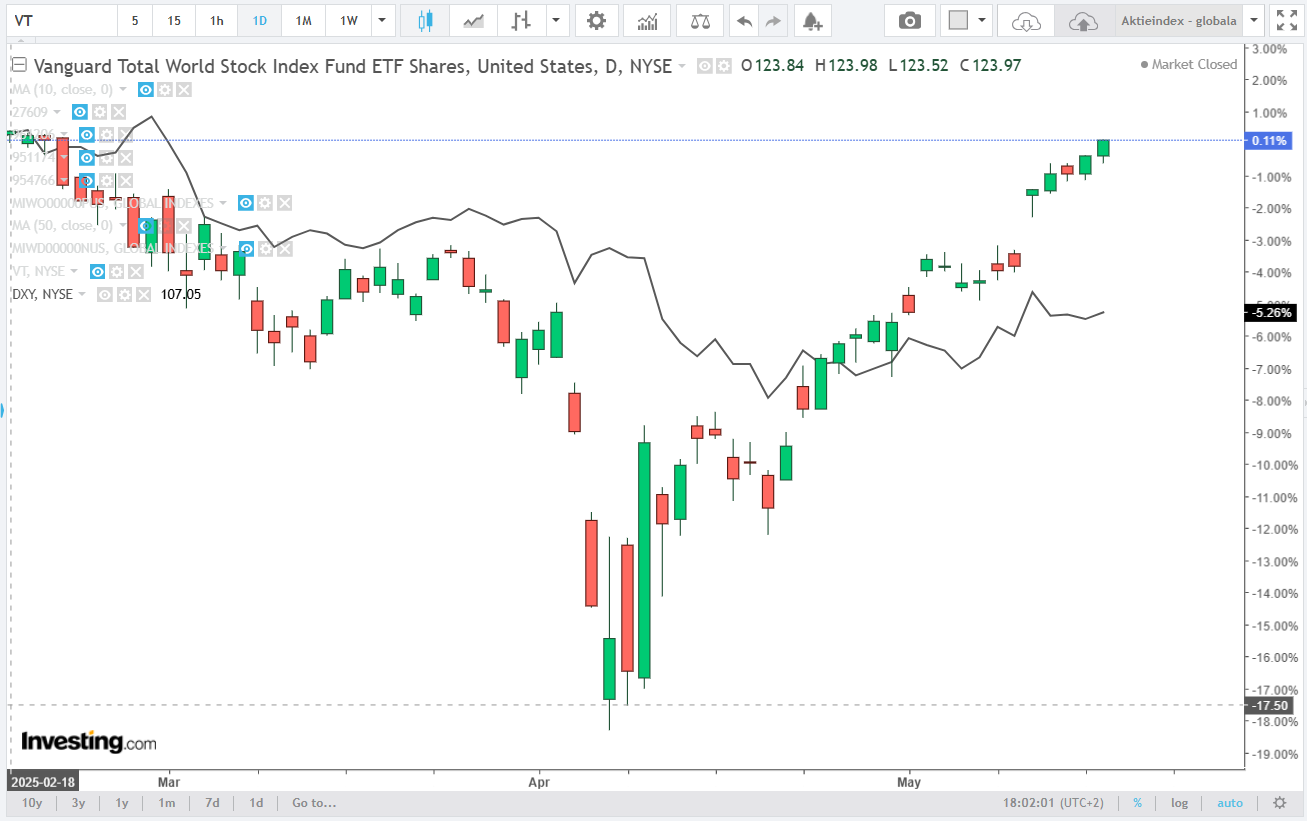Viewport: 1307px width, 821px height.
Task: Set the date range to 10y
Action: click(x=32, y=803)
